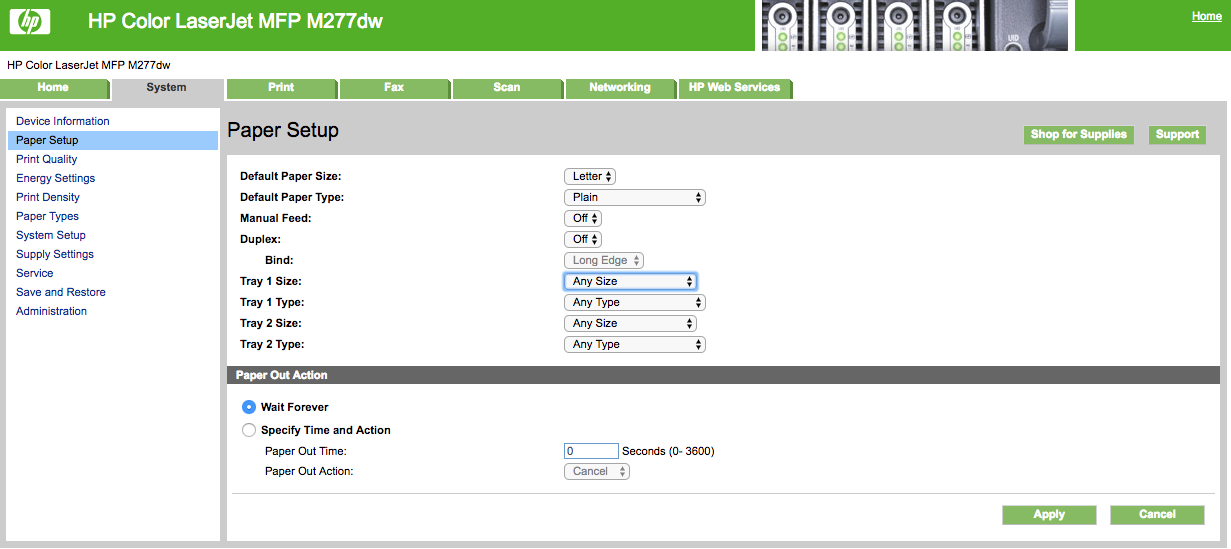
Task: Open Bind Long Edge dropdown
Action: 604,260
